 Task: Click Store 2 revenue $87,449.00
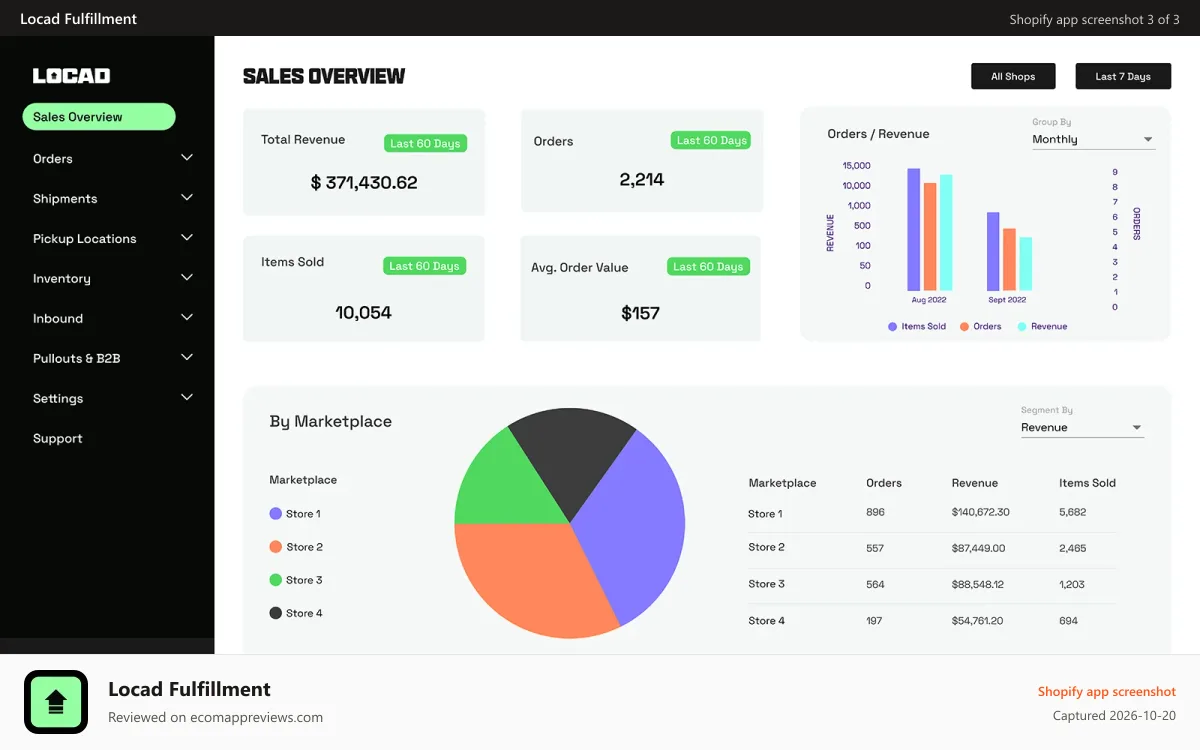point(979,548)
